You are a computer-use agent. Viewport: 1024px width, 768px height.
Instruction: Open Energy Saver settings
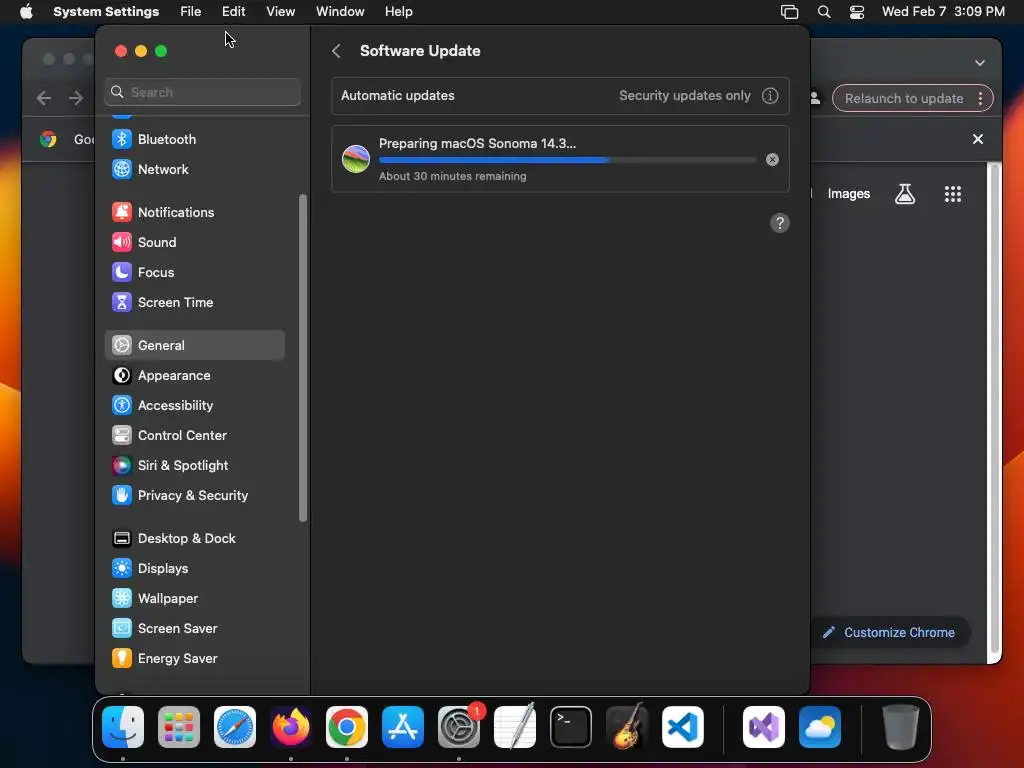[x=195, y=658]
